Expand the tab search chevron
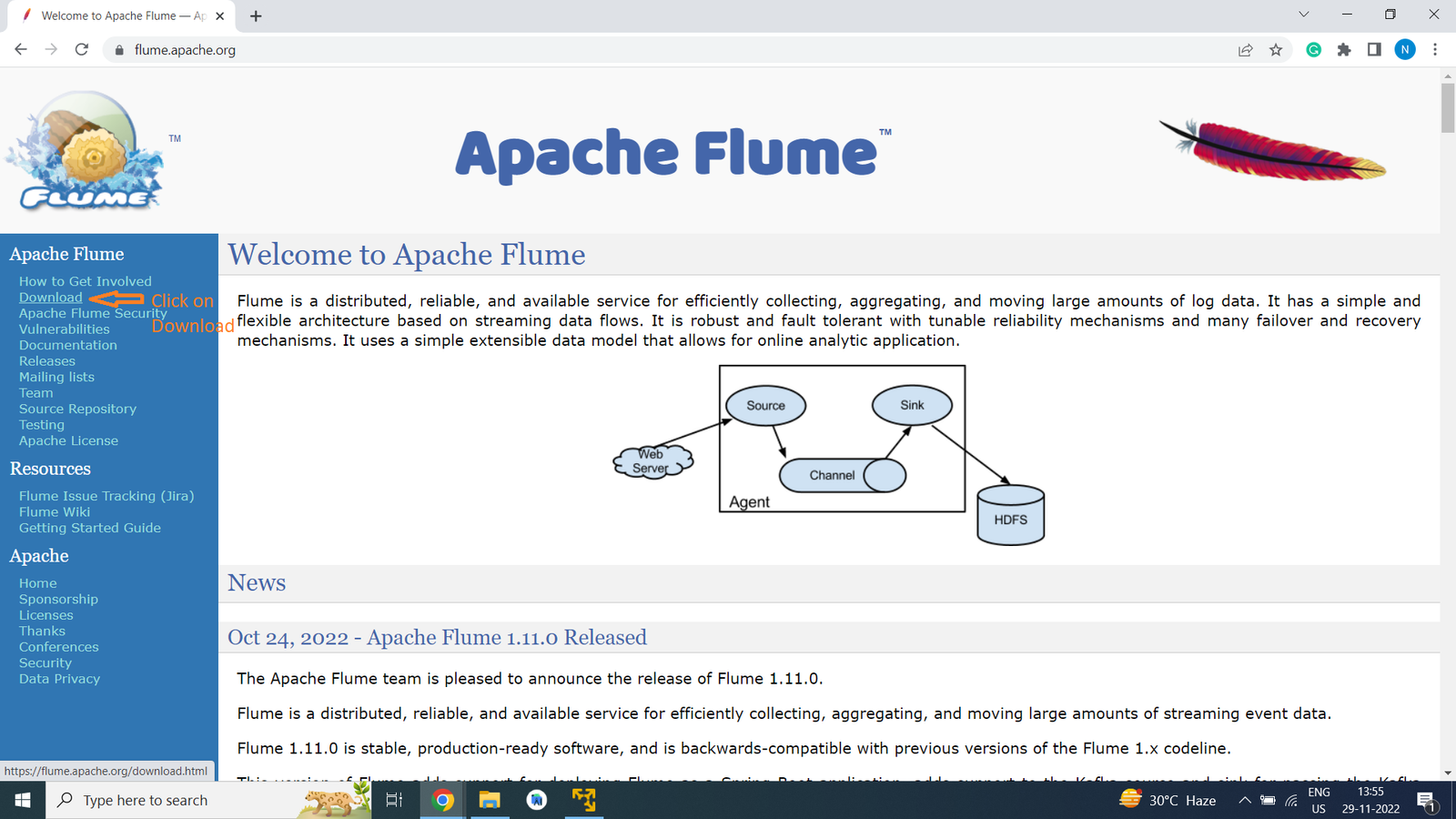Image resolution: width=1456 pixels, height=819 pixels. 1303,15
